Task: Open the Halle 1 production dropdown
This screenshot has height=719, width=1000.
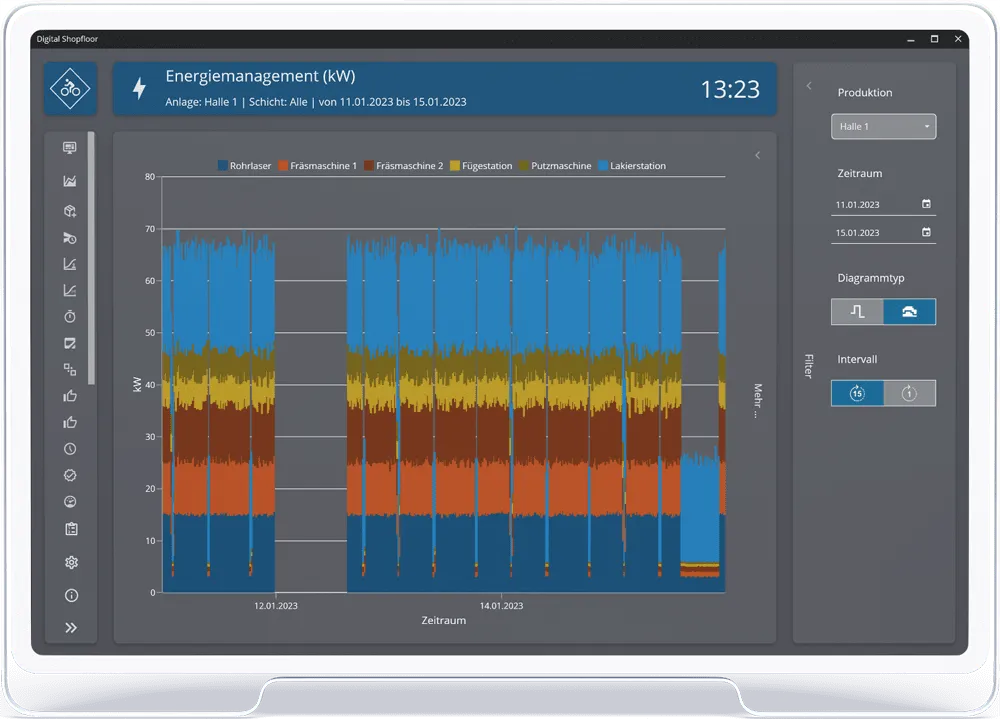Action: tap(883, 126)
